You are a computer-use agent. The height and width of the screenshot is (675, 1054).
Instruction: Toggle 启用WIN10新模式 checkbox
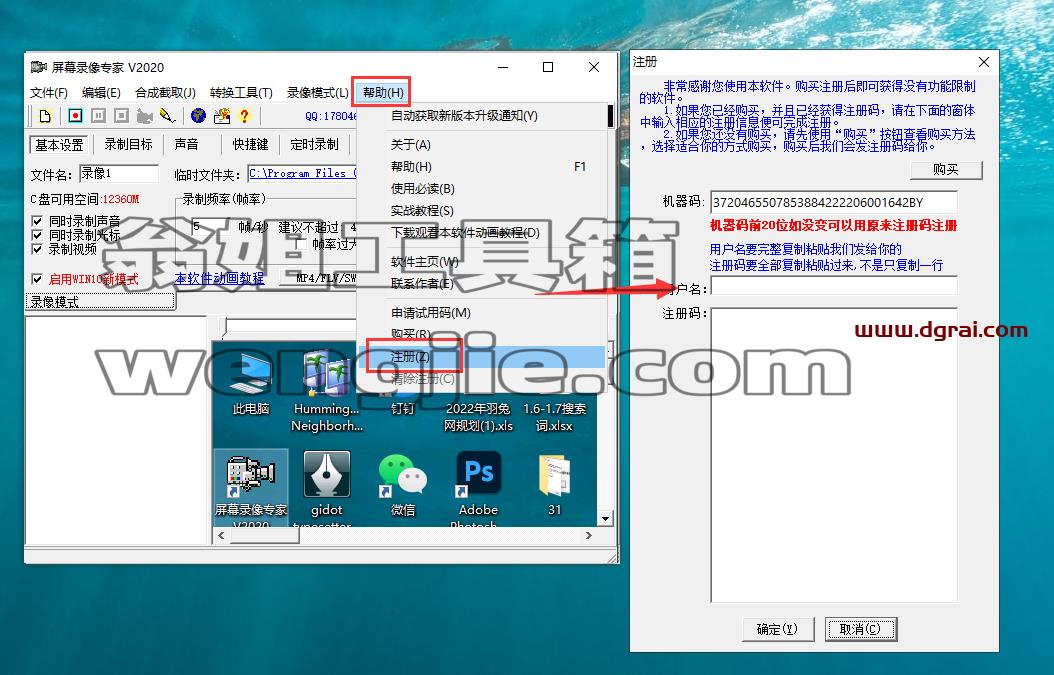[37, 278]
